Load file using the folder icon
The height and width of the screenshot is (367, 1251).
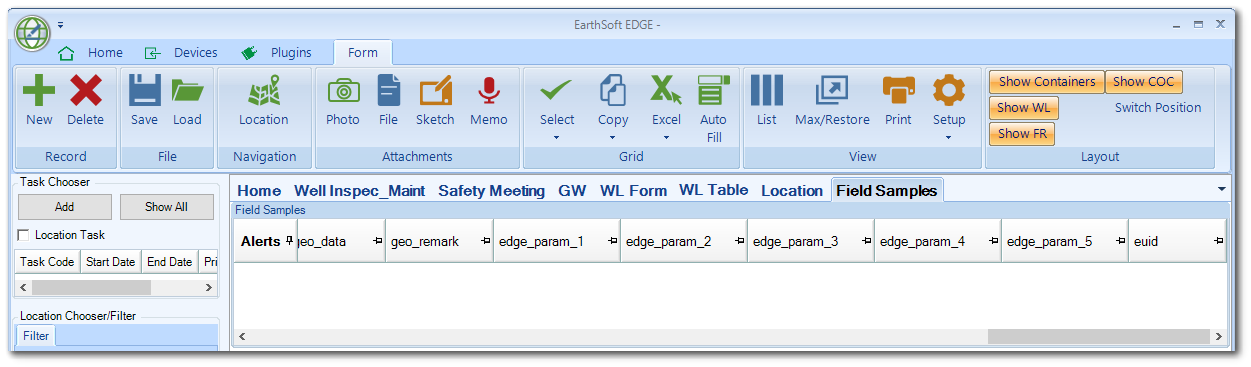pos(187,91)
